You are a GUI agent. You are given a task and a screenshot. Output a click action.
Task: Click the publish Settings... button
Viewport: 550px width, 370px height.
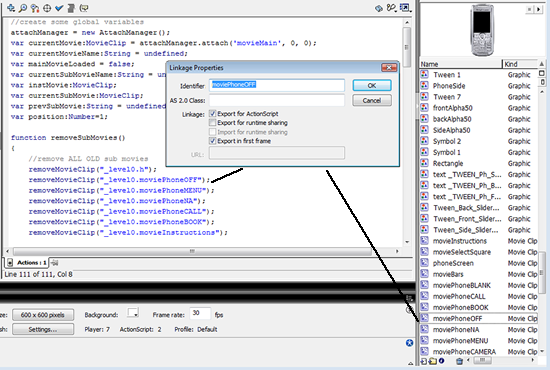pos(43,329)
